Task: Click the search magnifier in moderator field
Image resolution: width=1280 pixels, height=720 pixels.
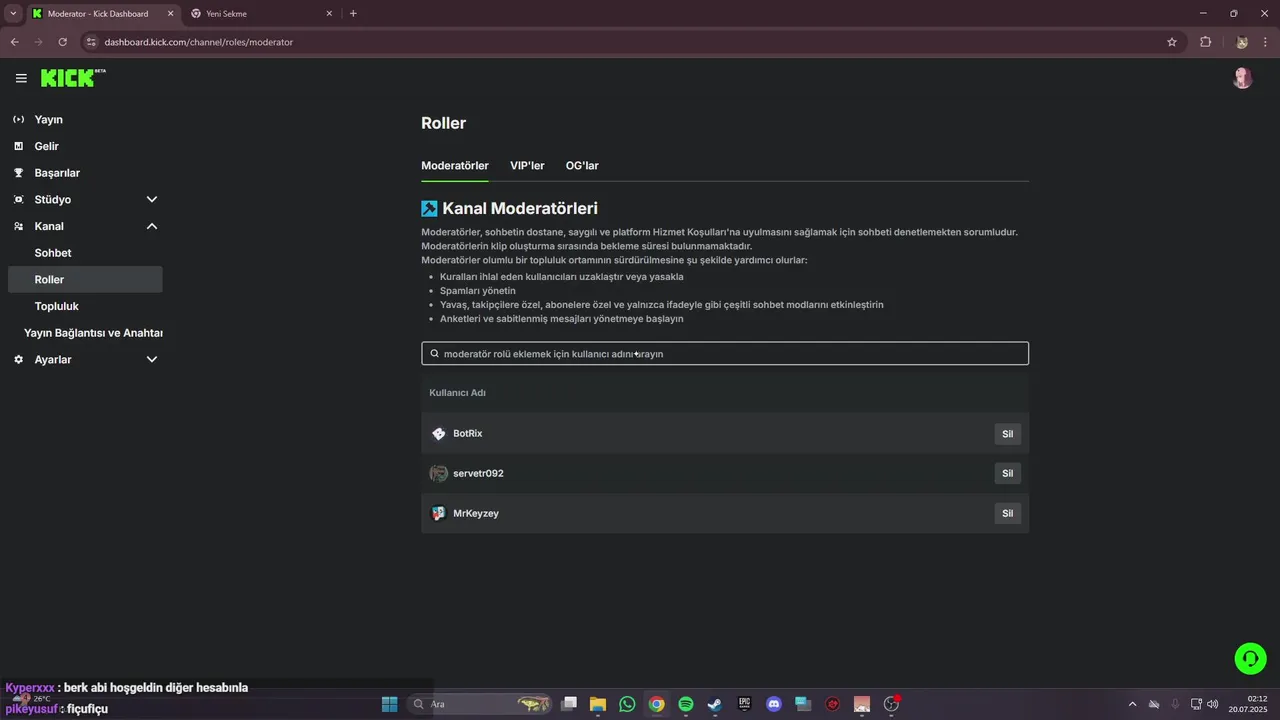Action: 434,354
